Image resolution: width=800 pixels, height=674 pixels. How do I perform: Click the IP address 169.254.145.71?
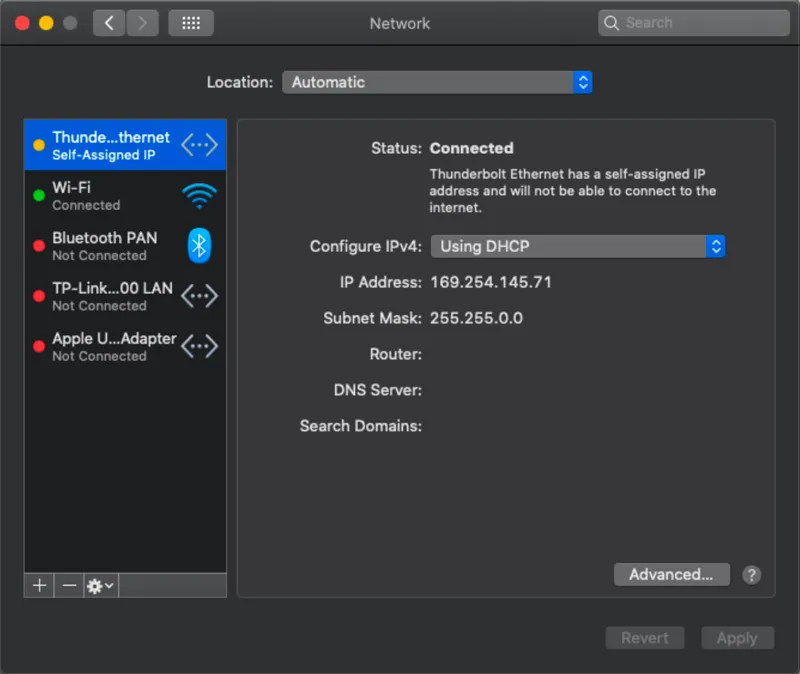[491, 282]
